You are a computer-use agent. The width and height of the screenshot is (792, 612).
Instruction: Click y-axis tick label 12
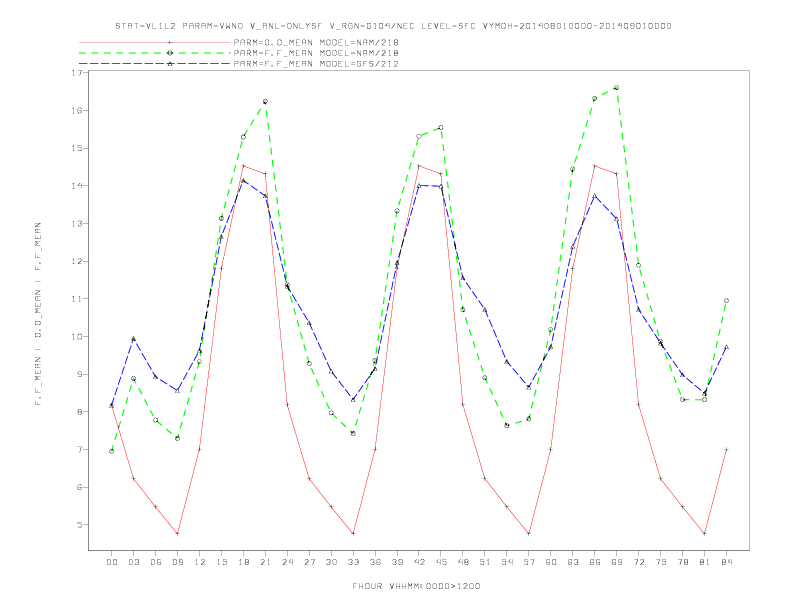pyautogui.click(x=77, y=261)
